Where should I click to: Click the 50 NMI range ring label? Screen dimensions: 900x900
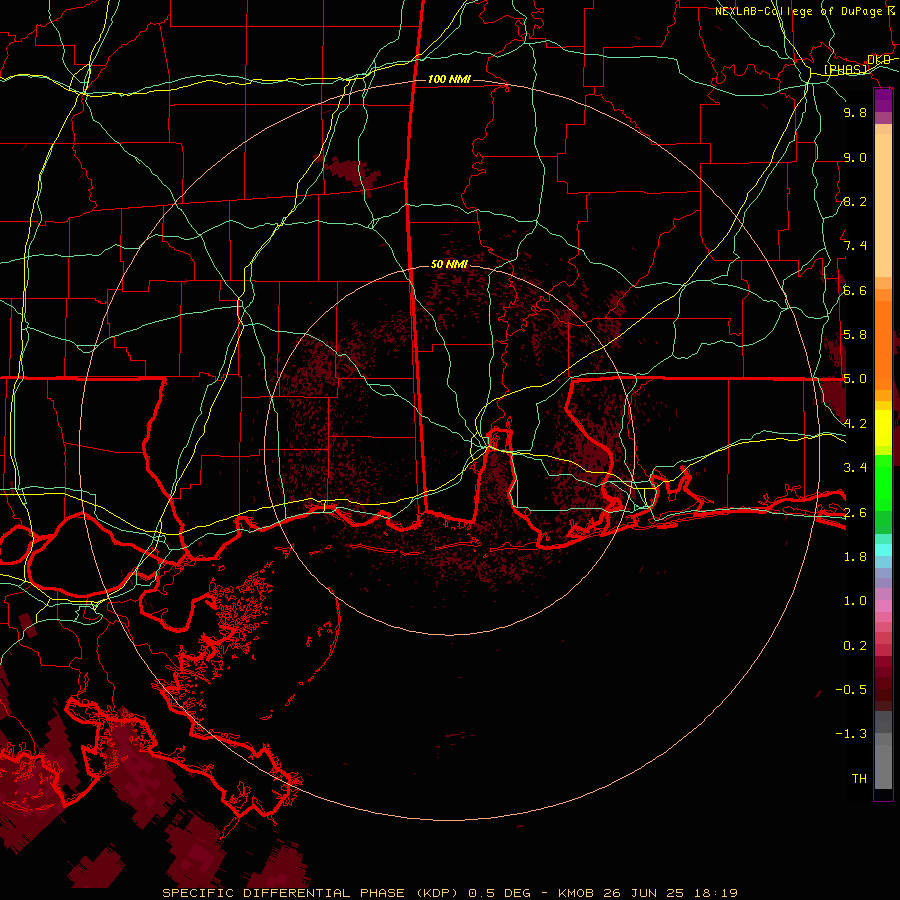click(x=449, y=264)
